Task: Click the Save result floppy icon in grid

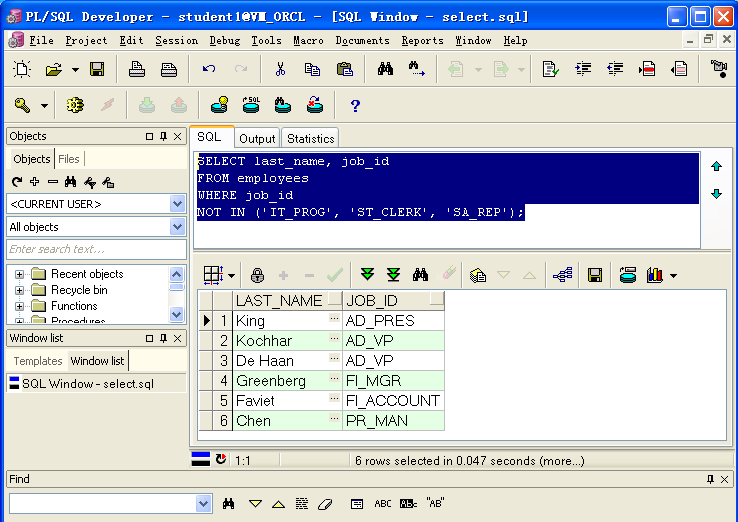Action: (x=595, y=275)
